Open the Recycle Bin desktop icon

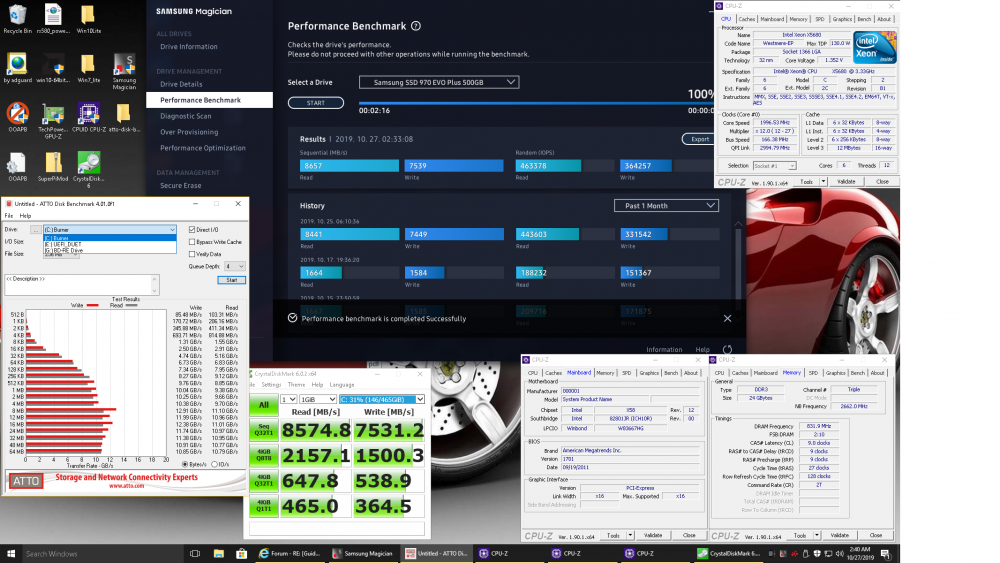click(x=17, y=19)
